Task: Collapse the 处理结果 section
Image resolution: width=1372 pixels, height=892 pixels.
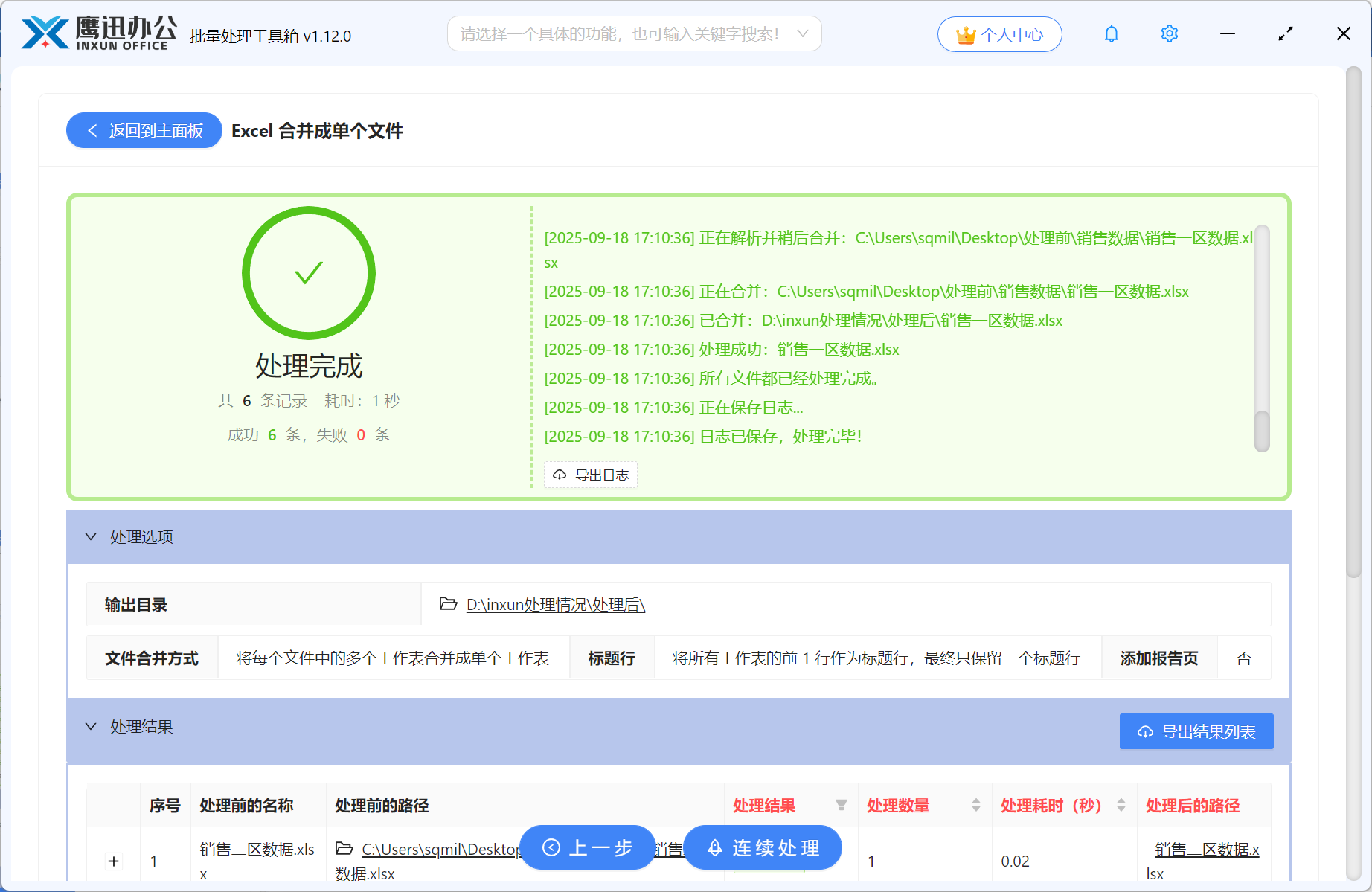Action: pyautogui.click(x=91, y=726)
